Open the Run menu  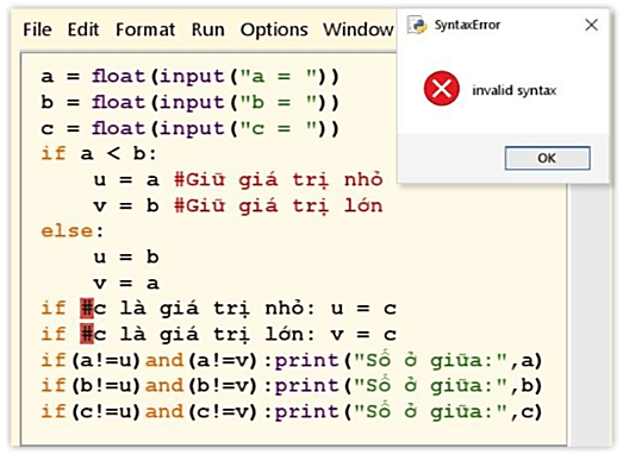pos(208,29)
